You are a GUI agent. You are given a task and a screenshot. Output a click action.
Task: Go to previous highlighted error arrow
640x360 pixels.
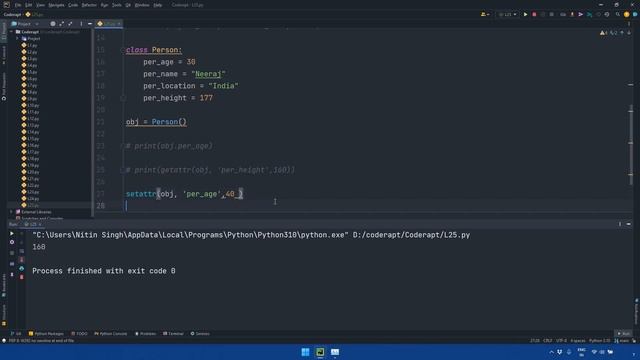click(622, 33)
